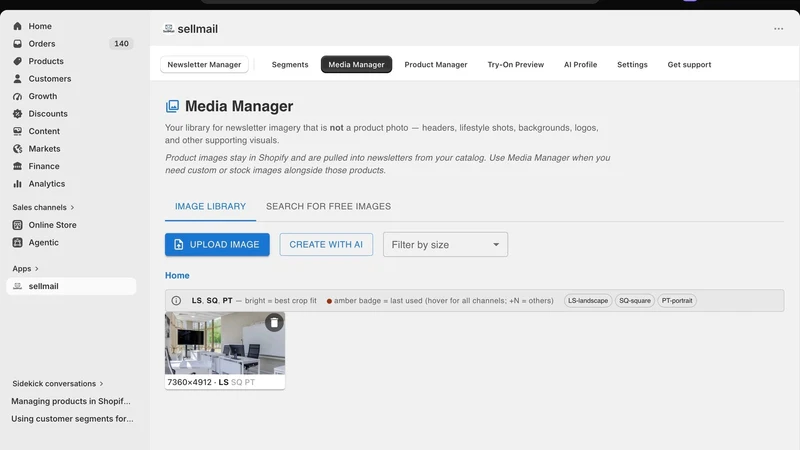Click the Online Store icon
This screenshot has height=450, width=800.
click(17, 225)
